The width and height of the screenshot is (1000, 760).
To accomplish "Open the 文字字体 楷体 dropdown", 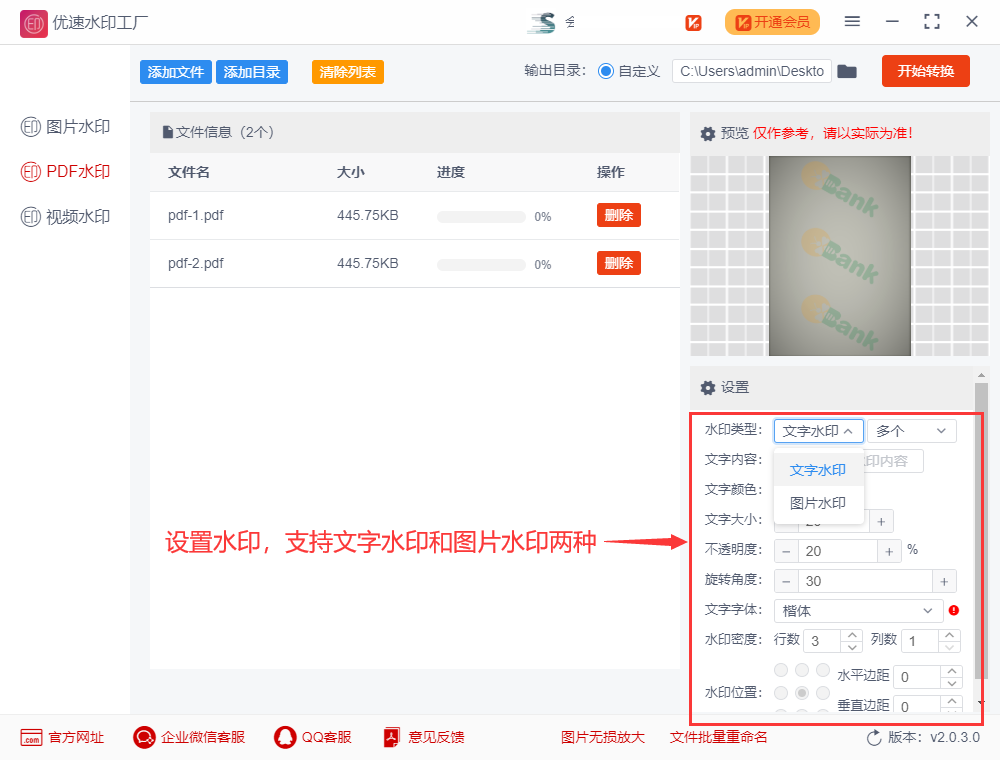I will [858, 611].
